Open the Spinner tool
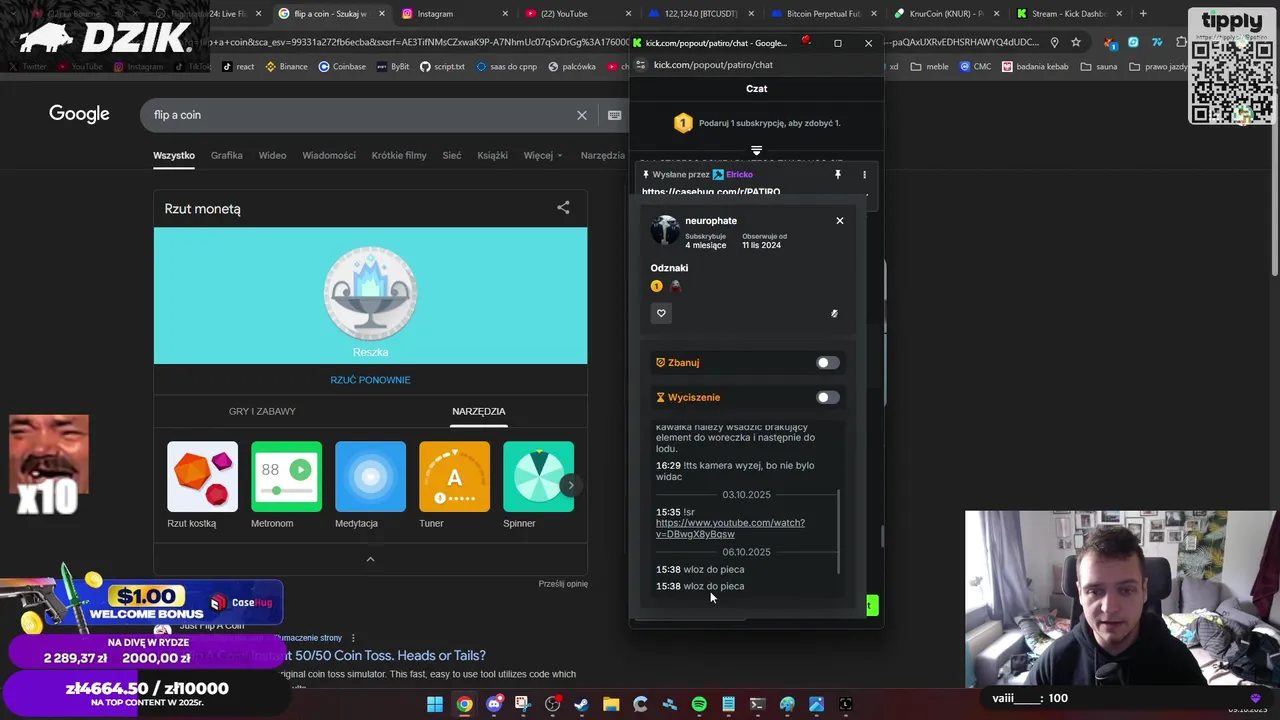The height and width of the screenshot is (720, 1280). tap(538, 485)
